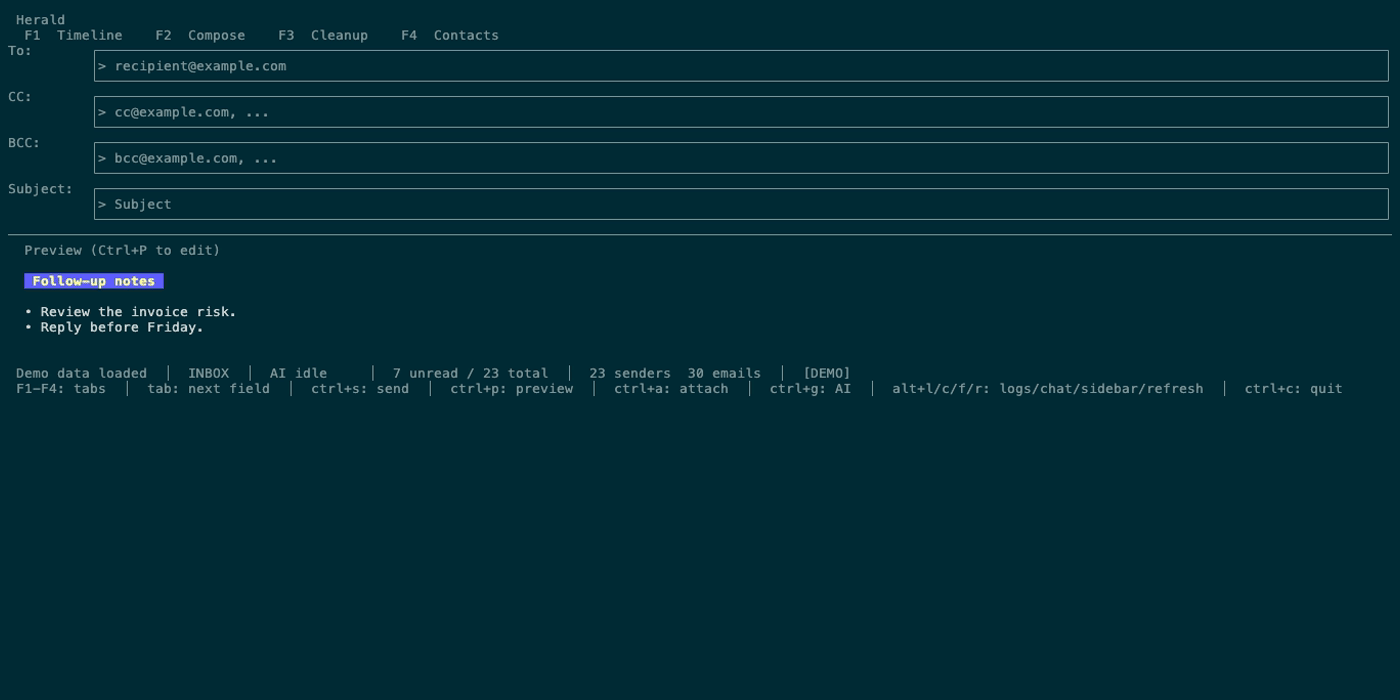
Task: Click the 'AI idle' status entry
Action: (298, 373)
